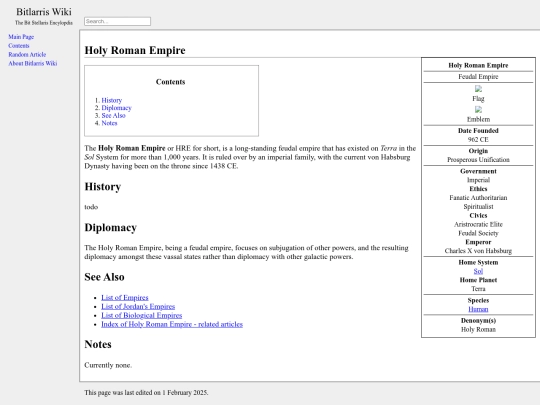Click 'The Bit Stellaris Encyclopedia' tagline

[44, 23]
